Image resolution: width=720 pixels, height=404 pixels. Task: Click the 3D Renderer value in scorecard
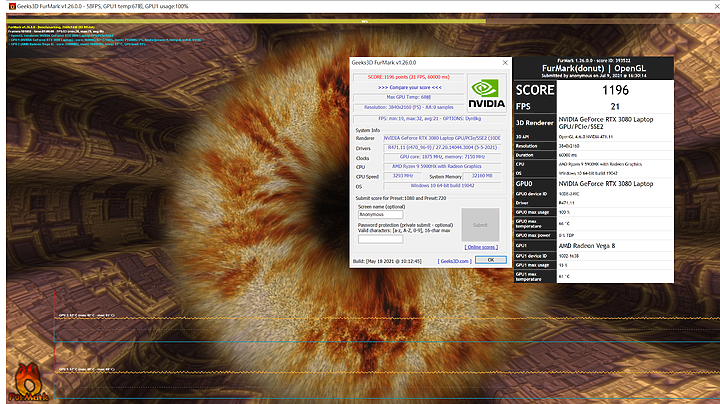pyautogui.click(x=605, y=123)
